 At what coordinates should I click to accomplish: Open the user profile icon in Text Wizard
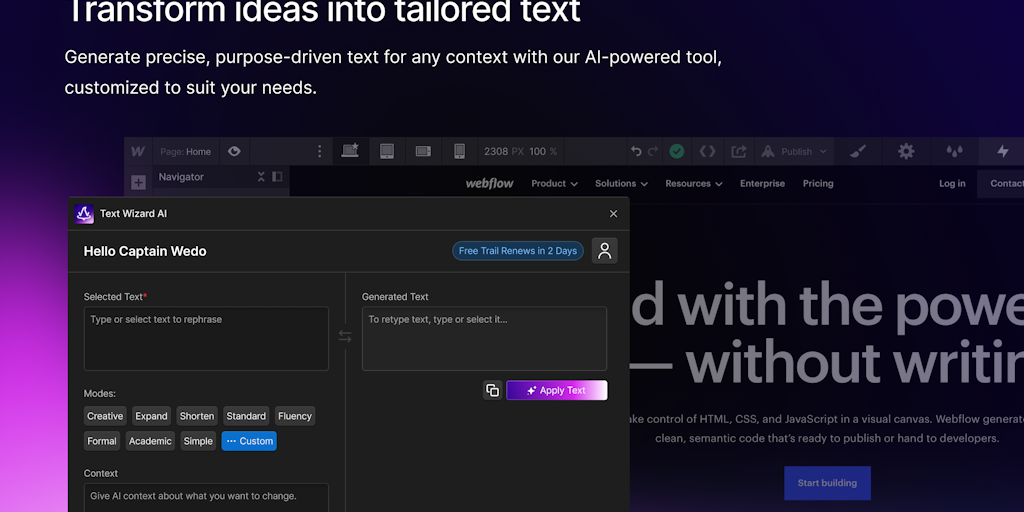tap(604, 251)
